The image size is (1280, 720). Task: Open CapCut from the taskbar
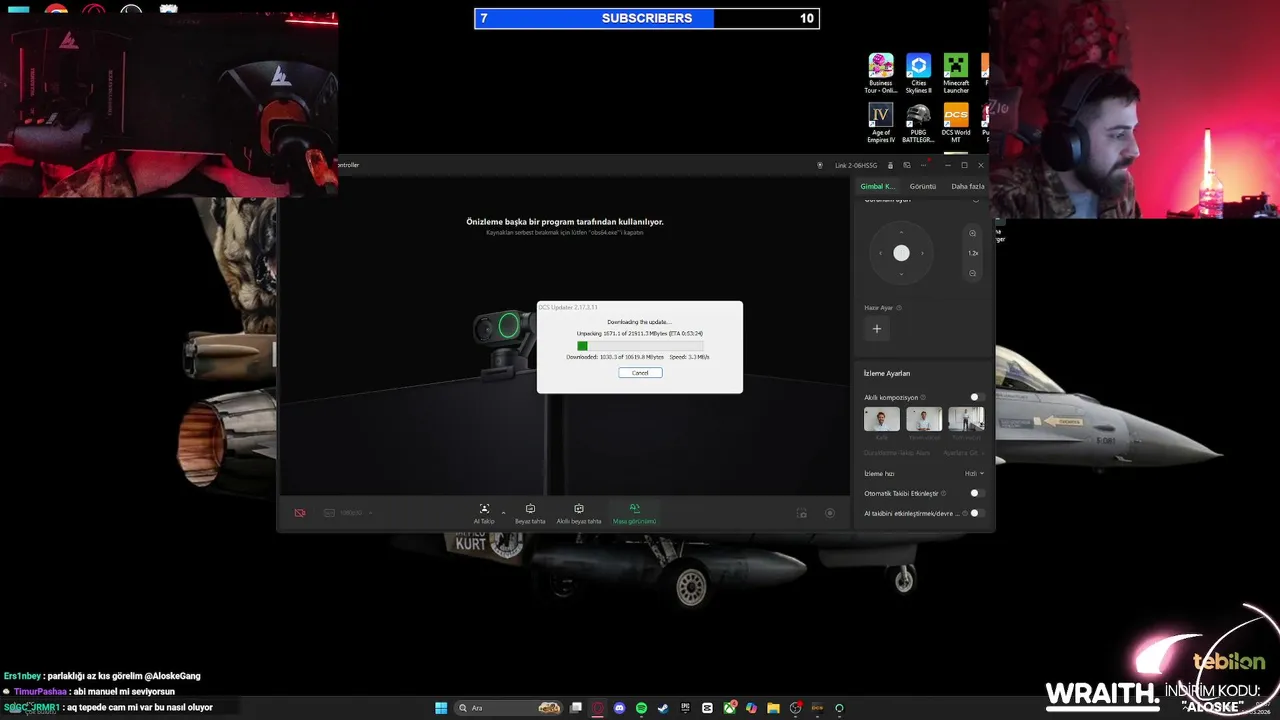pyautogui.click(x=707, y=708)
